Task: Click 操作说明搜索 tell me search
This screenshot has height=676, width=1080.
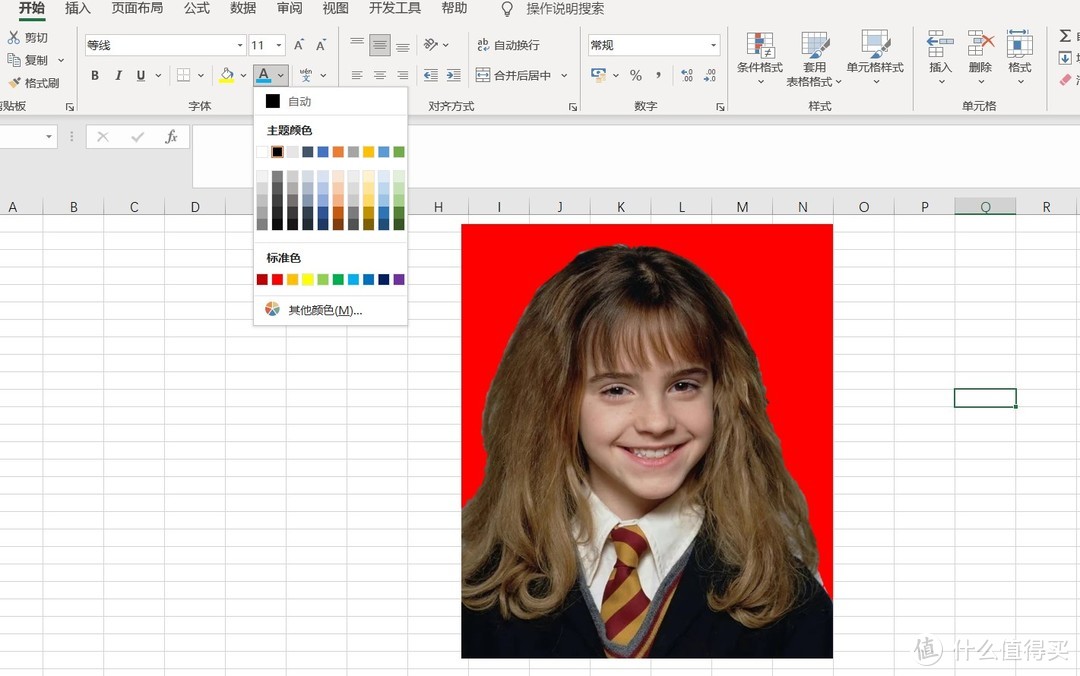Action: coord(565,9)
